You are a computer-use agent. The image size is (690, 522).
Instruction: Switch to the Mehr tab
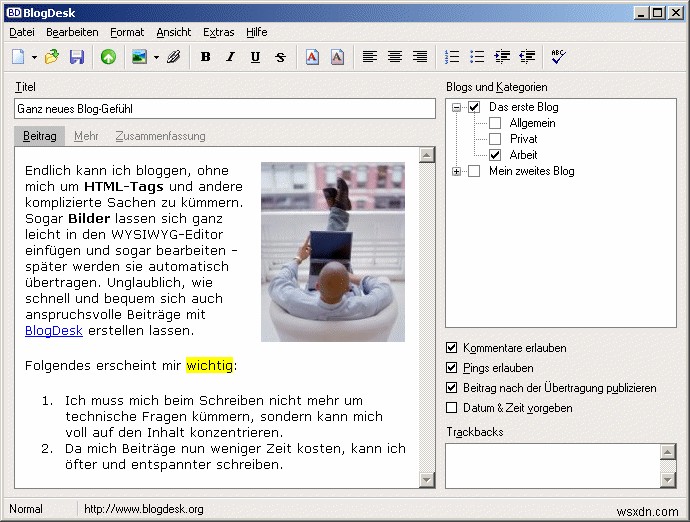pos(86,136)
